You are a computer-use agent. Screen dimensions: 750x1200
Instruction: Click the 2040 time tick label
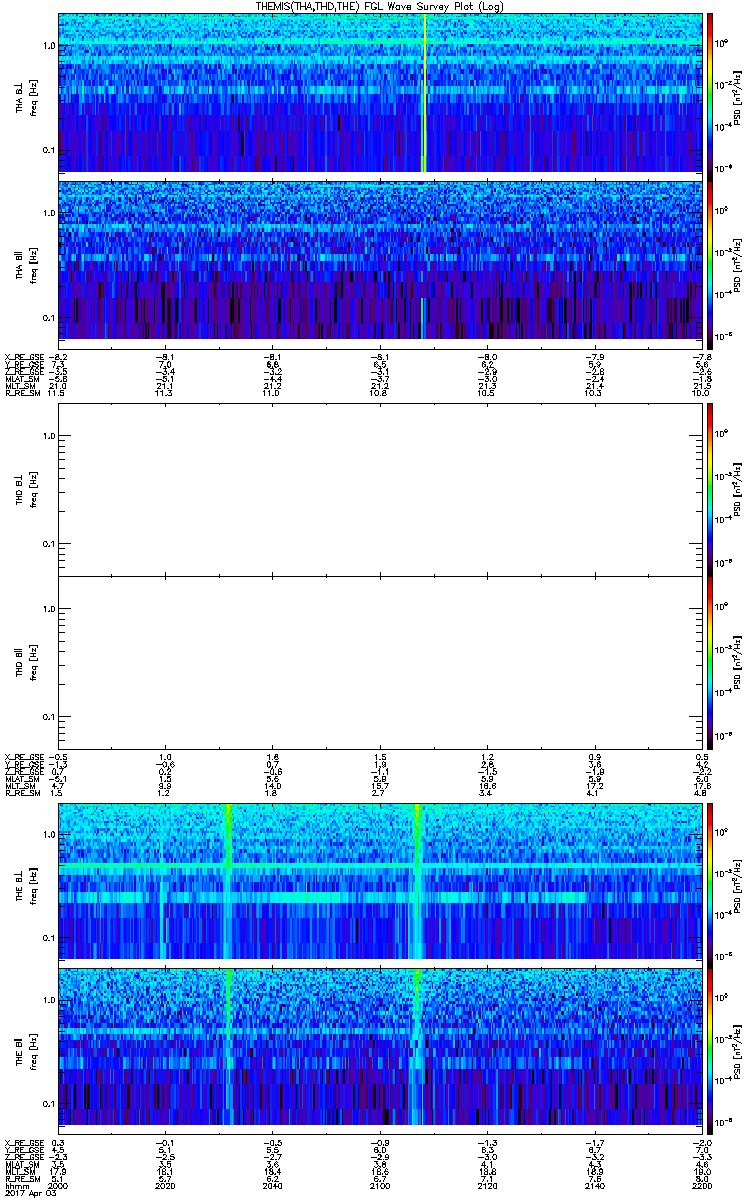click(x=272, y=1186)
